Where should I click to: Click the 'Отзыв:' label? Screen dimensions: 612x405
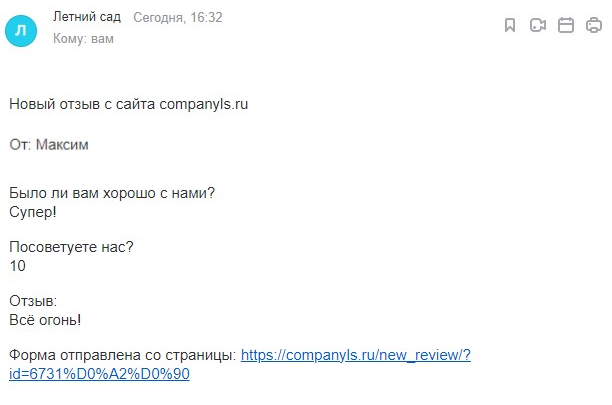tap(33, 301)
